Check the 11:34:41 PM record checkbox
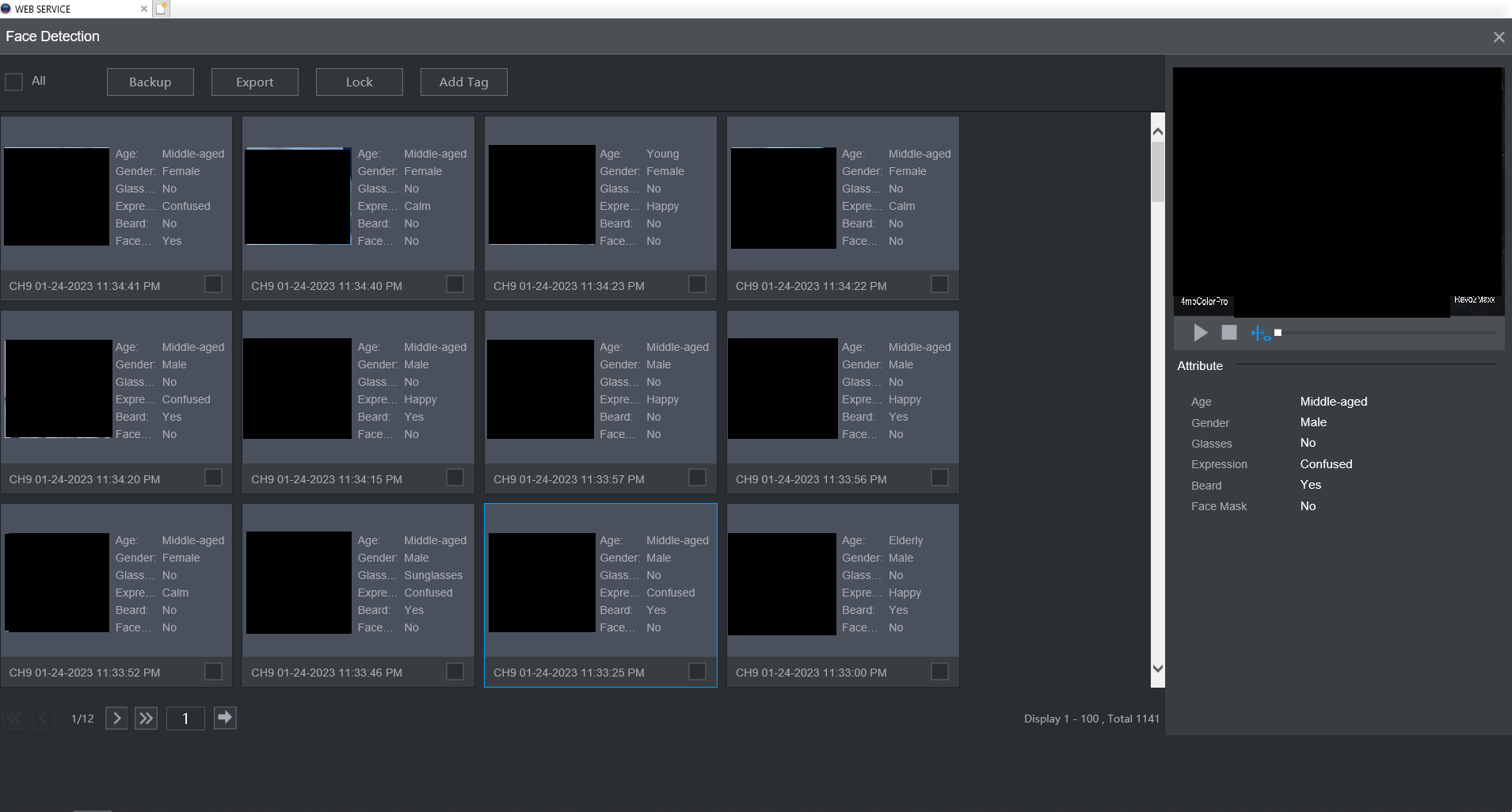The height and width of the screenshot is (812, 1512). click(x=213, y=284)
